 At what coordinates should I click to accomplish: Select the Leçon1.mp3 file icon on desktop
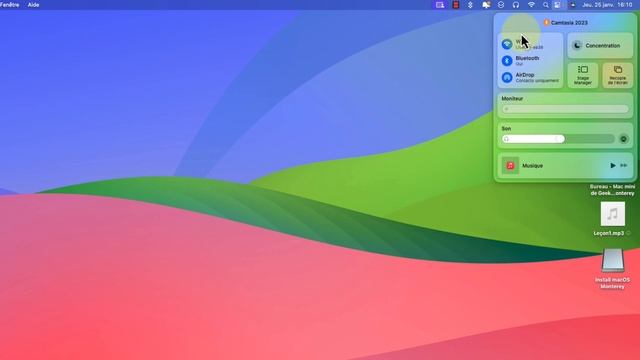612,214
